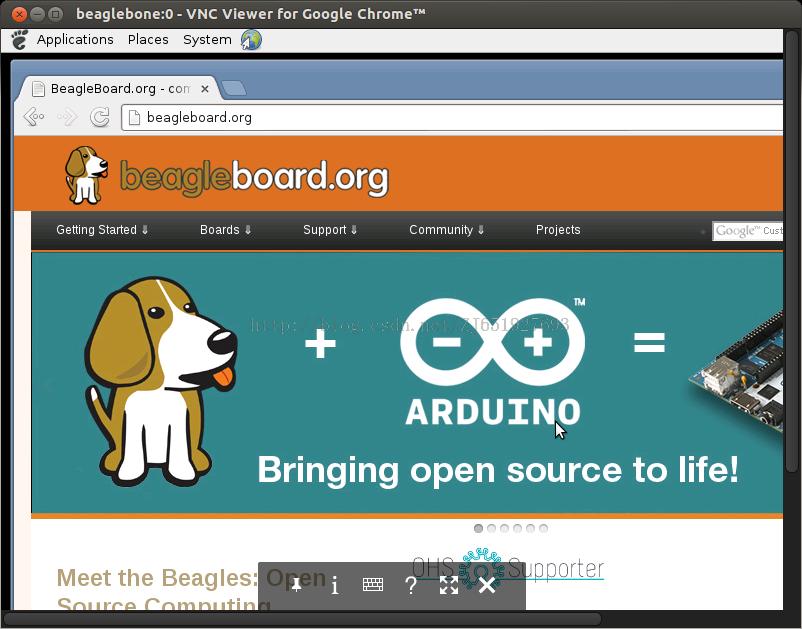Expand the Support dropdown menu

pos(330,230)
